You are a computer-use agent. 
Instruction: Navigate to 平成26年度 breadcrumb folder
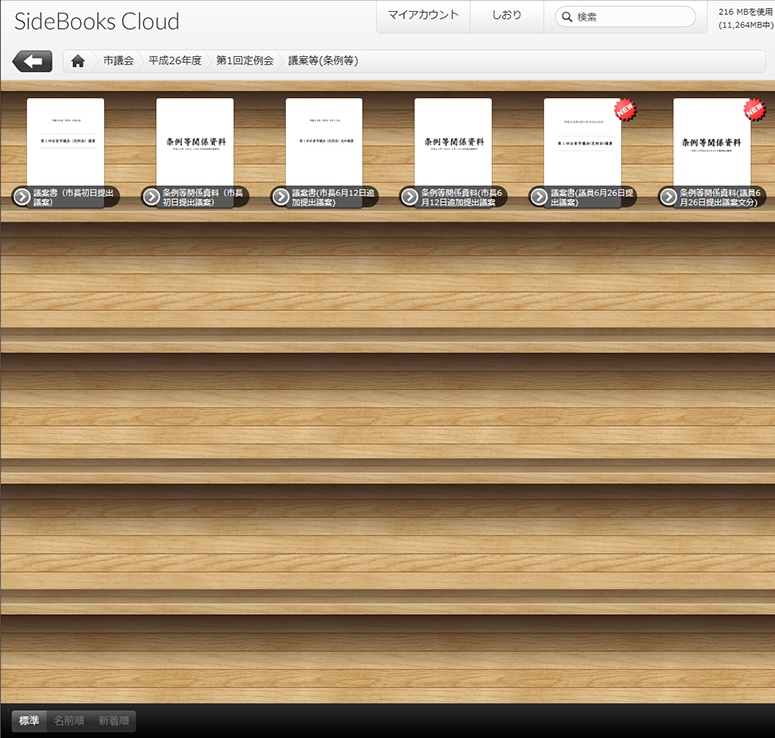coord(175,61)
